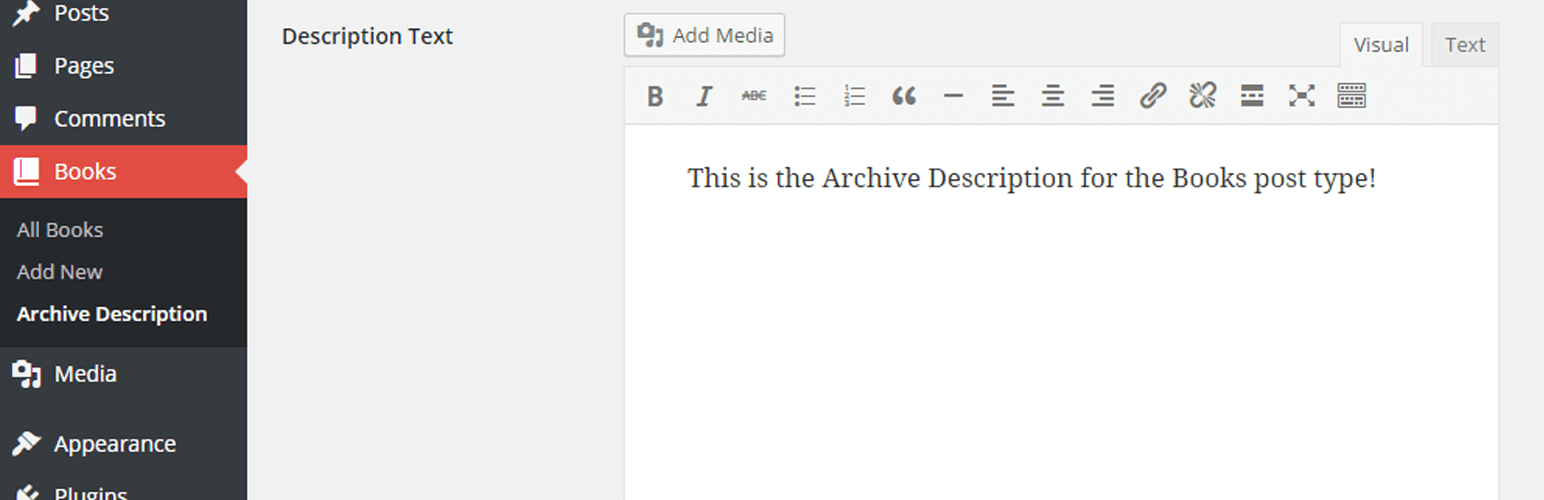Select Books in the admin sidebar

point(123,171)
